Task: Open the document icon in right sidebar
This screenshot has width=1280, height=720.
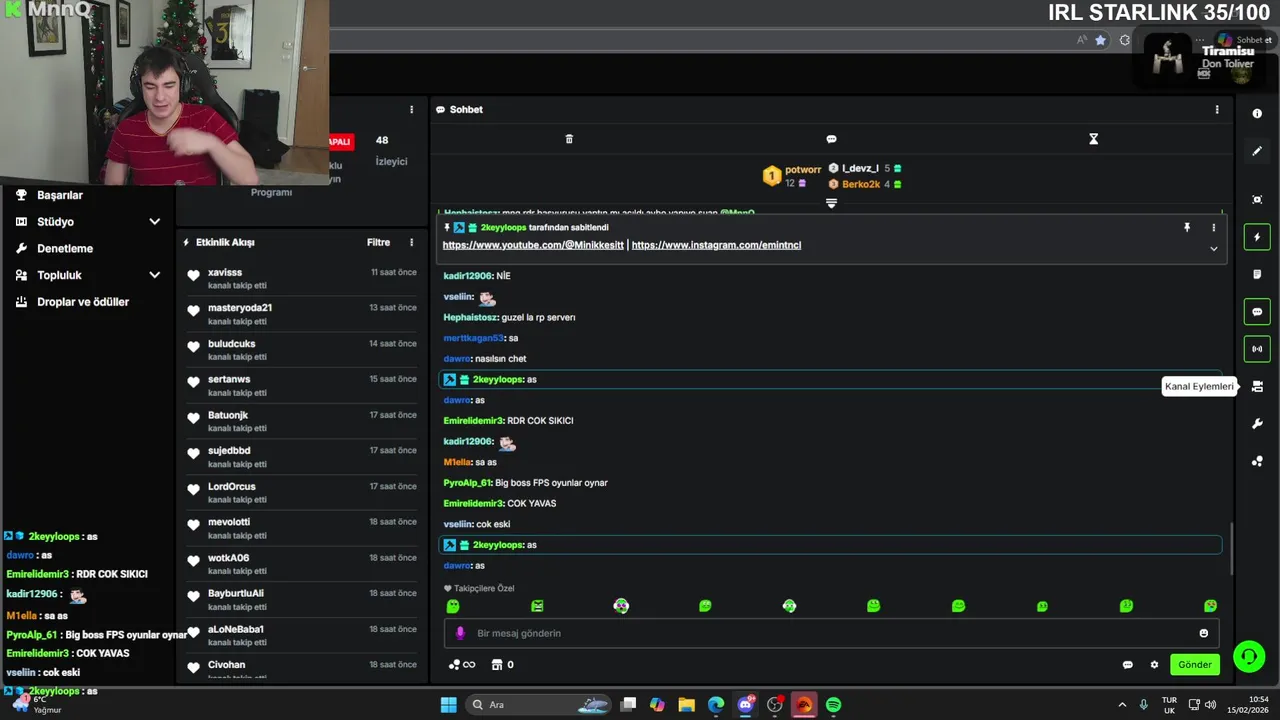Action: [1257, 274]
